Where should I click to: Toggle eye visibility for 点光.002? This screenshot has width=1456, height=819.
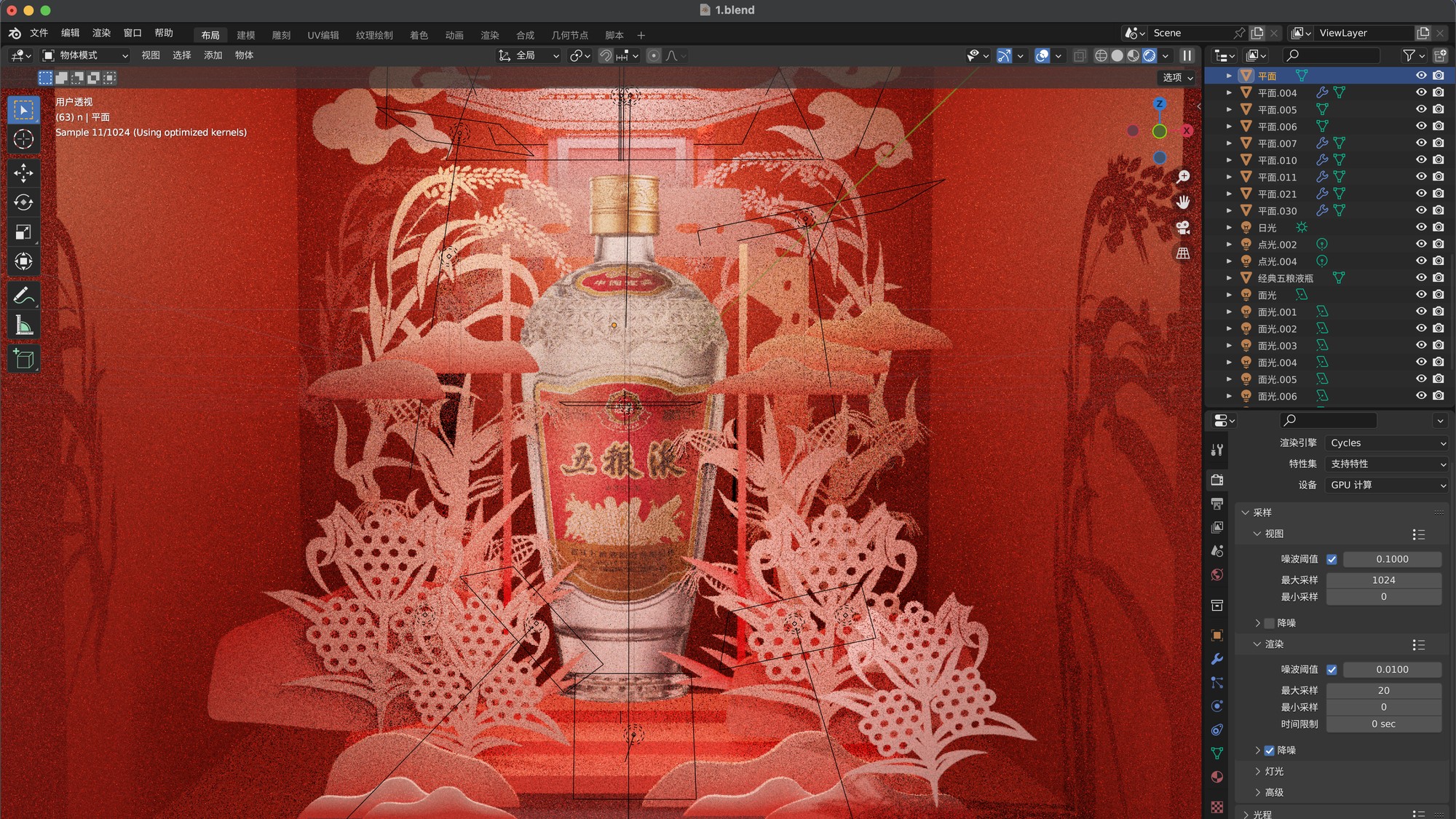1420,244
